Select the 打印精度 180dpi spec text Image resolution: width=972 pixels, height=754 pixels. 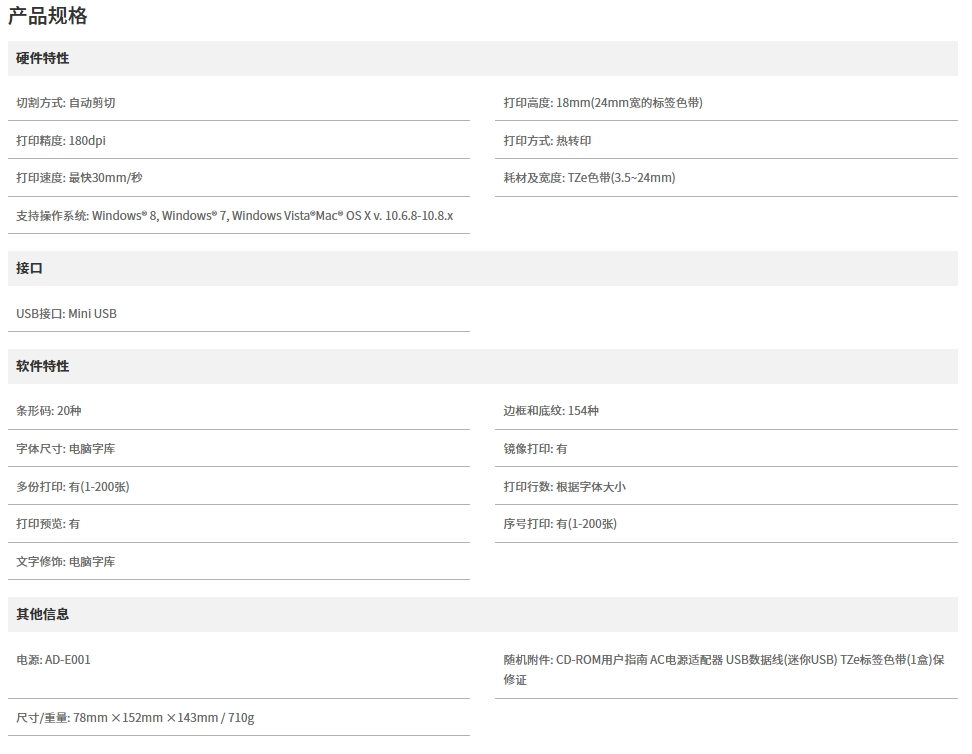(x=61, y=141)
